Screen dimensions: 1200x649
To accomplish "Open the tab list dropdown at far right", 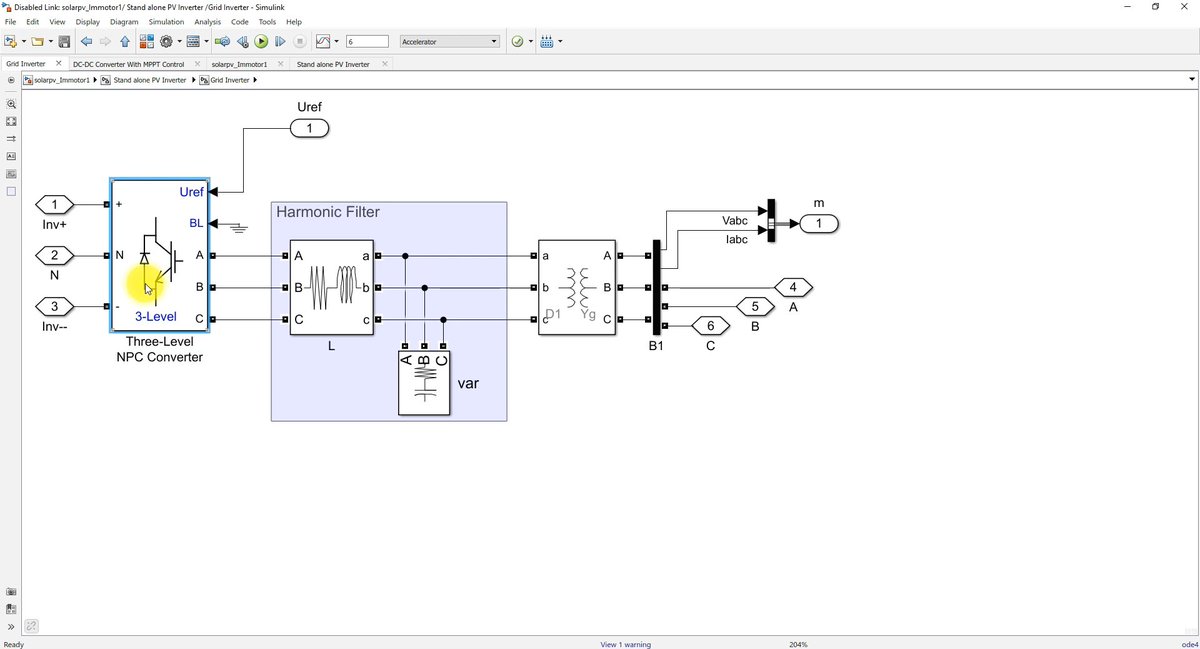I will (x=1191, y=80).
